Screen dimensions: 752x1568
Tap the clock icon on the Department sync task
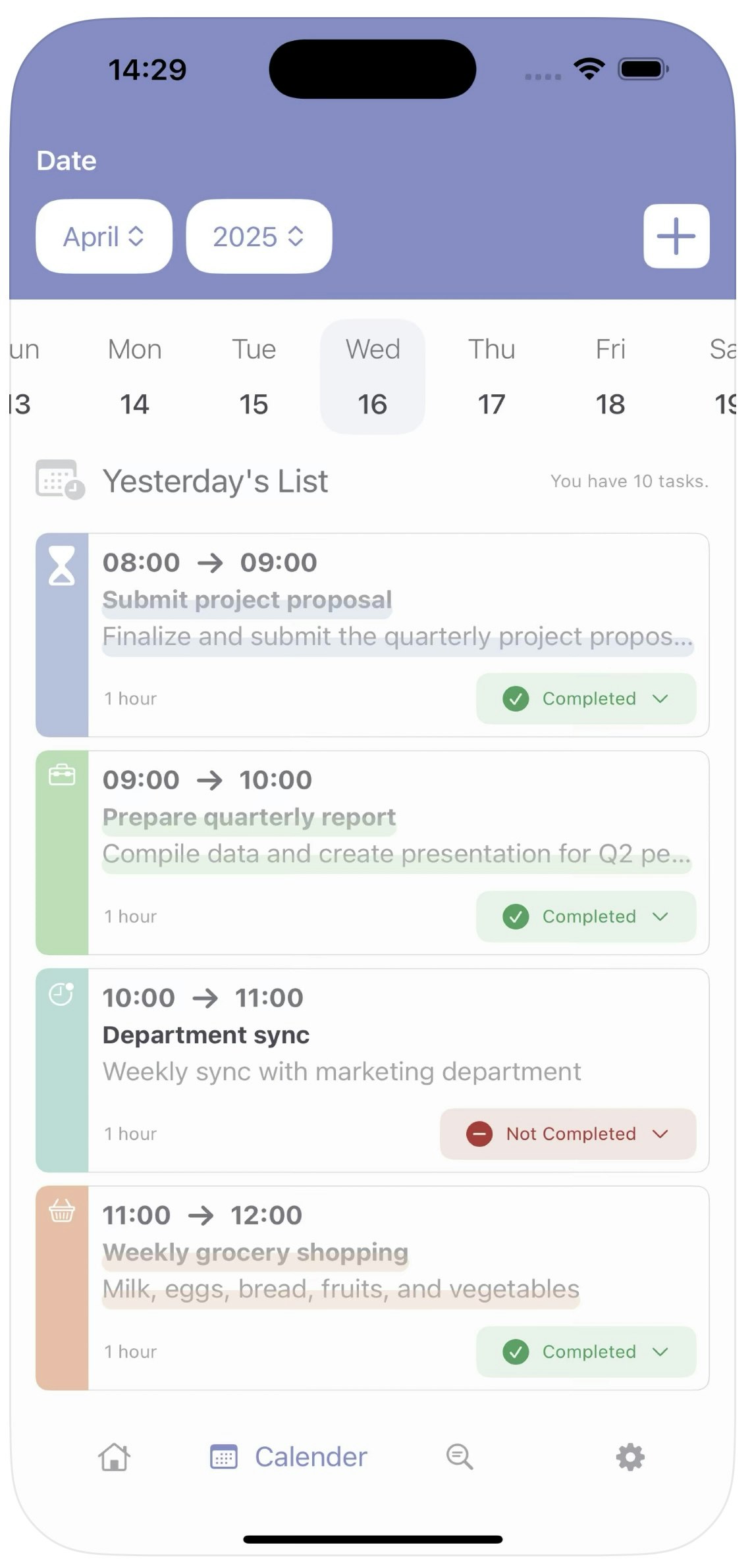62,993
